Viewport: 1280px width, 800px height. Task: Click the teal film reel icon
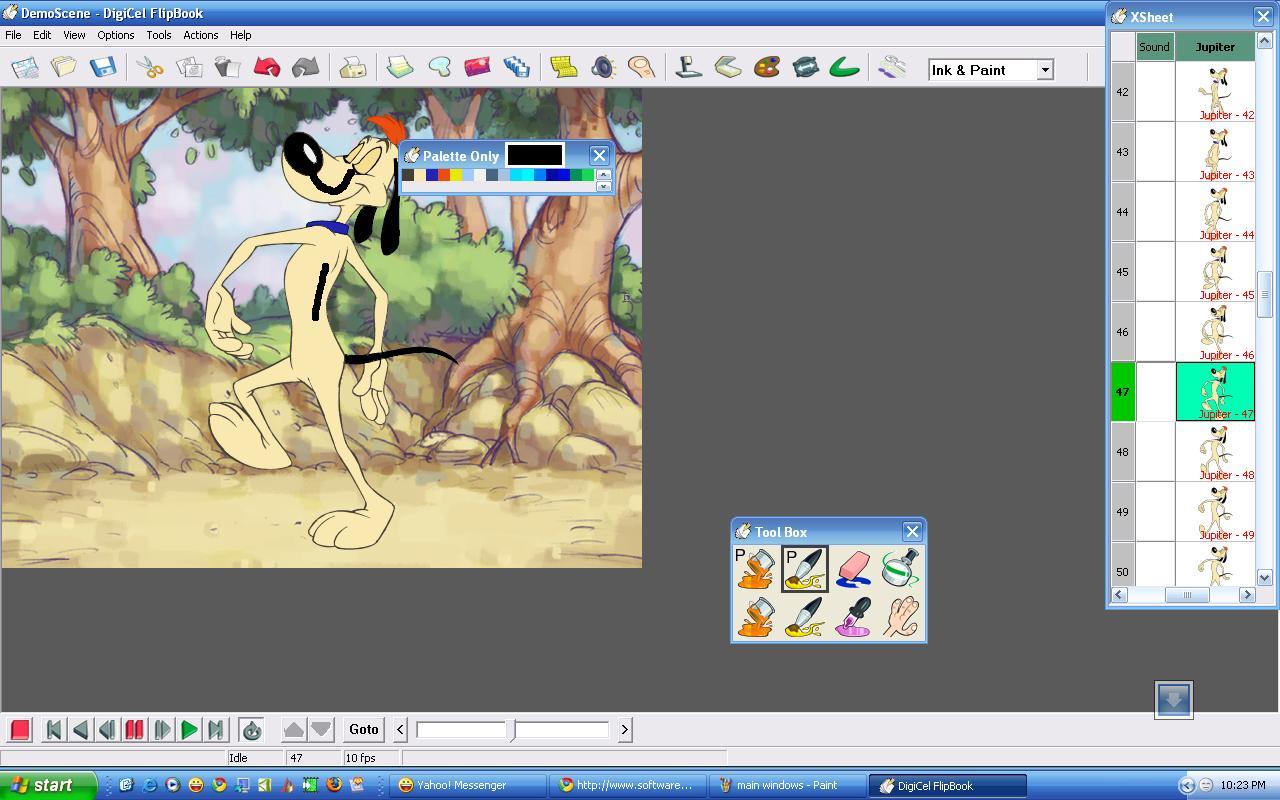(x=806, y=67)
